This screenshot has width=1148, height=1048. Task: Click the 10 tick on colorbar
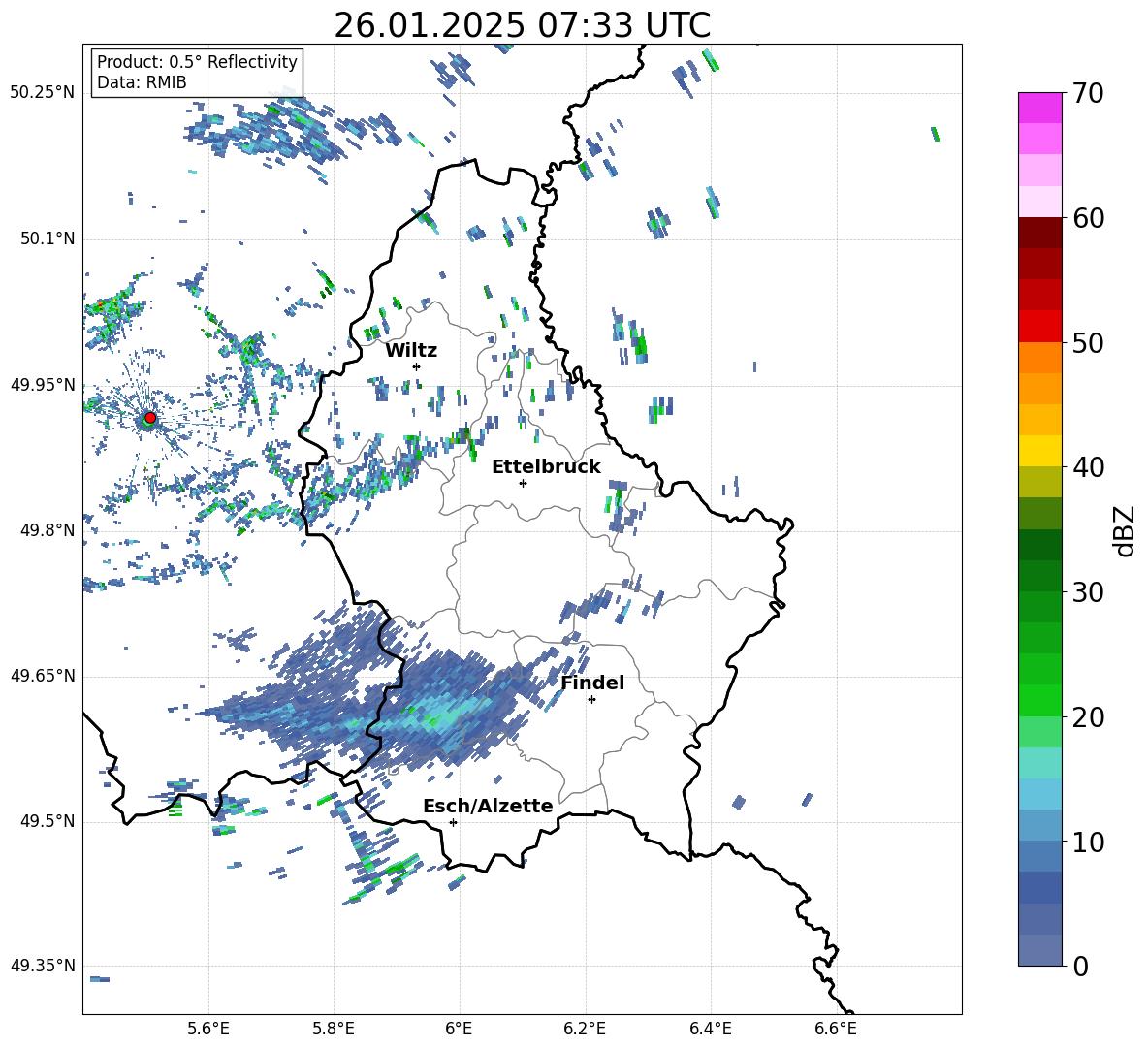(1088, 842)
